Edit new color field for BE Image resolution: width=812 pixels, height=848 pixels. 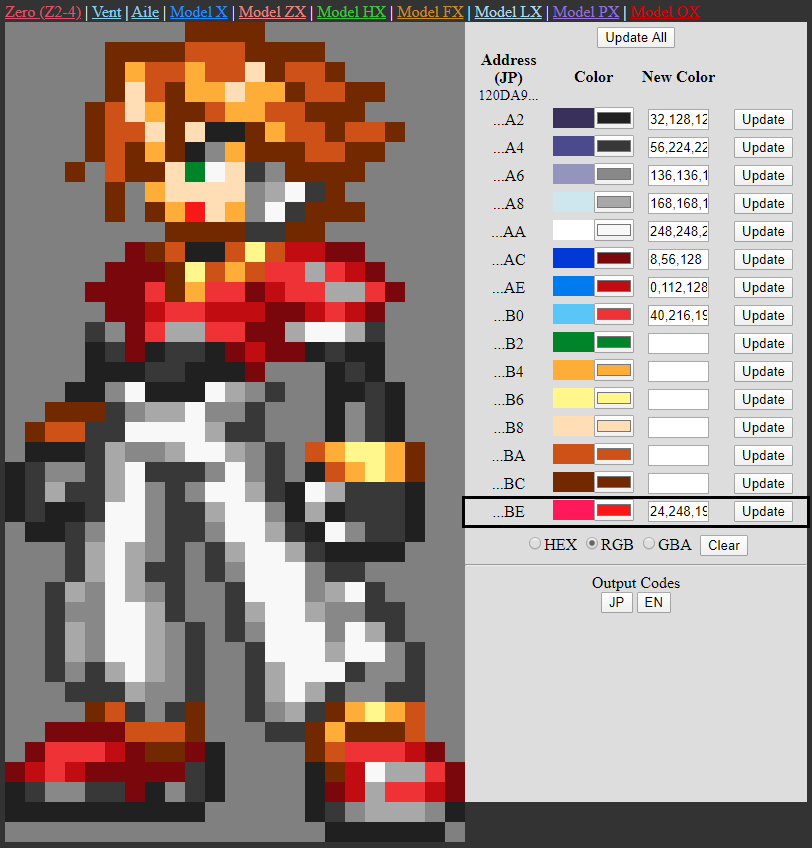click(678, 512)
